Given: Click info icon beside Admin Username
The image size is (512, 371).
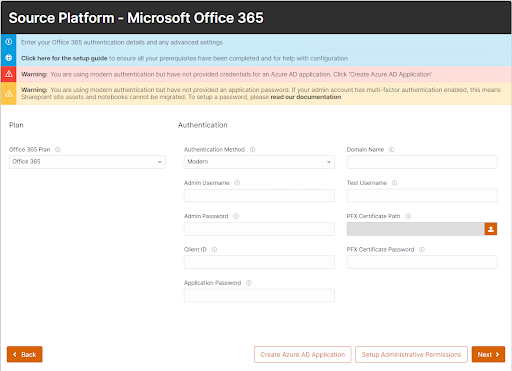Looking at the screenshot, I should [x=237, y=183].
